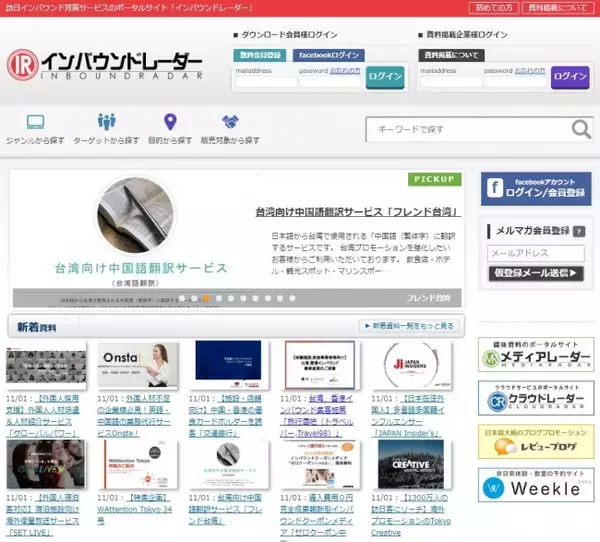
Task: Click the company password field
Action: 515,82
